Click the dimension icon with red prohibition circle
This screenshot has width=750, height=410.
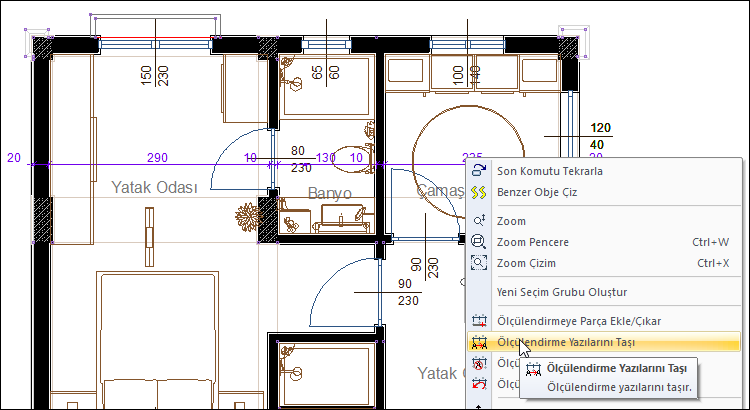[479, 363]
